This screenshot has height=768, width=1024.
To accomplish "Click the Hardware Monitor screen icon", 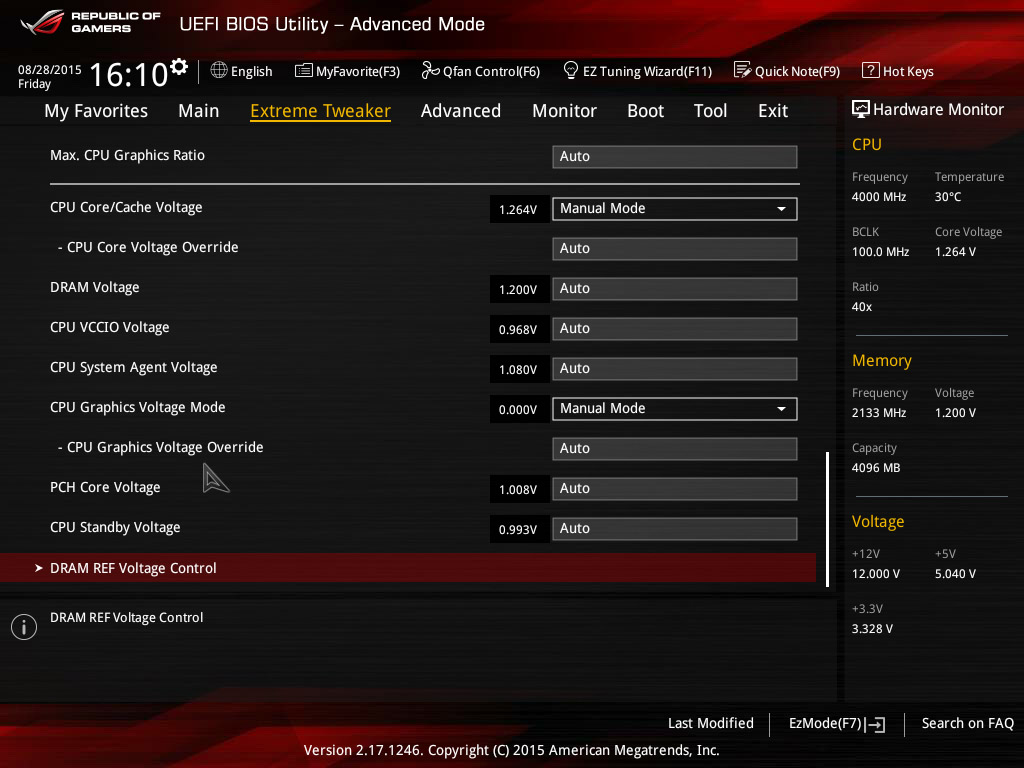I will coord(861,109).
